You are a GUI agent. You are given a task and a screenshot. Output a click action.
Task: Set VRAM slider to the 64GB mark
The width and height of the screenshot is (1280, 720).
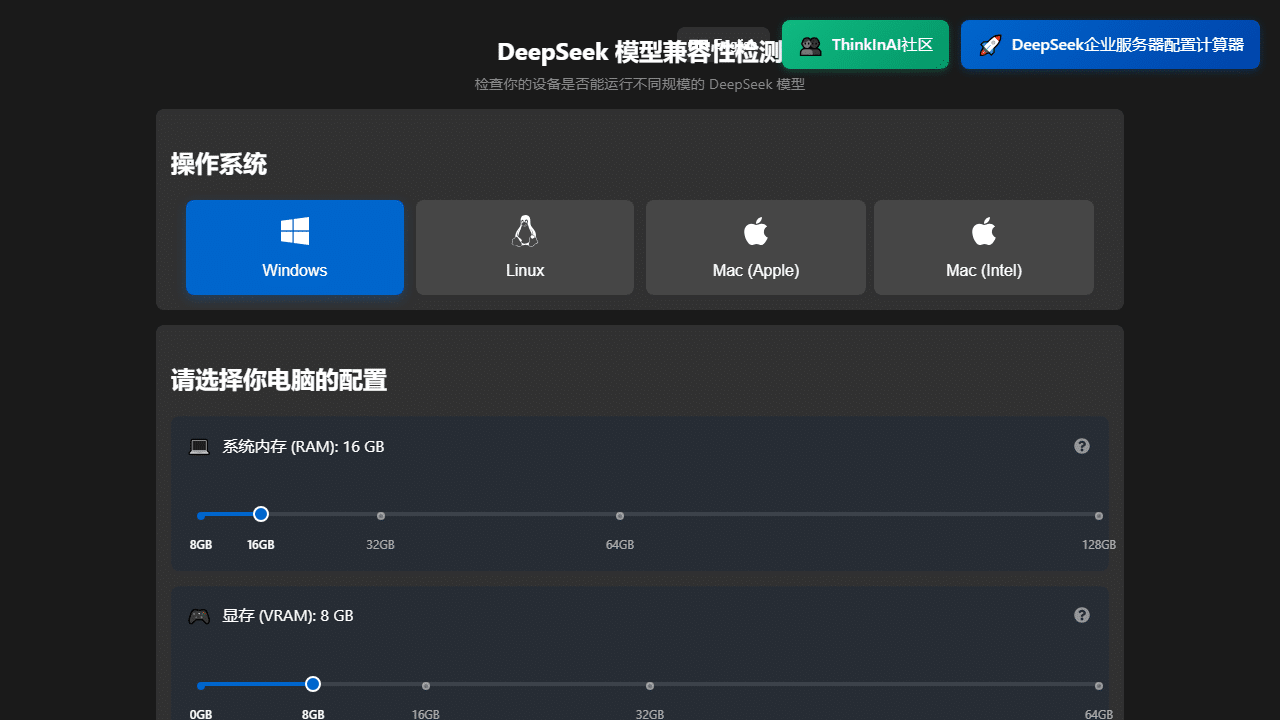point(1099,686)
